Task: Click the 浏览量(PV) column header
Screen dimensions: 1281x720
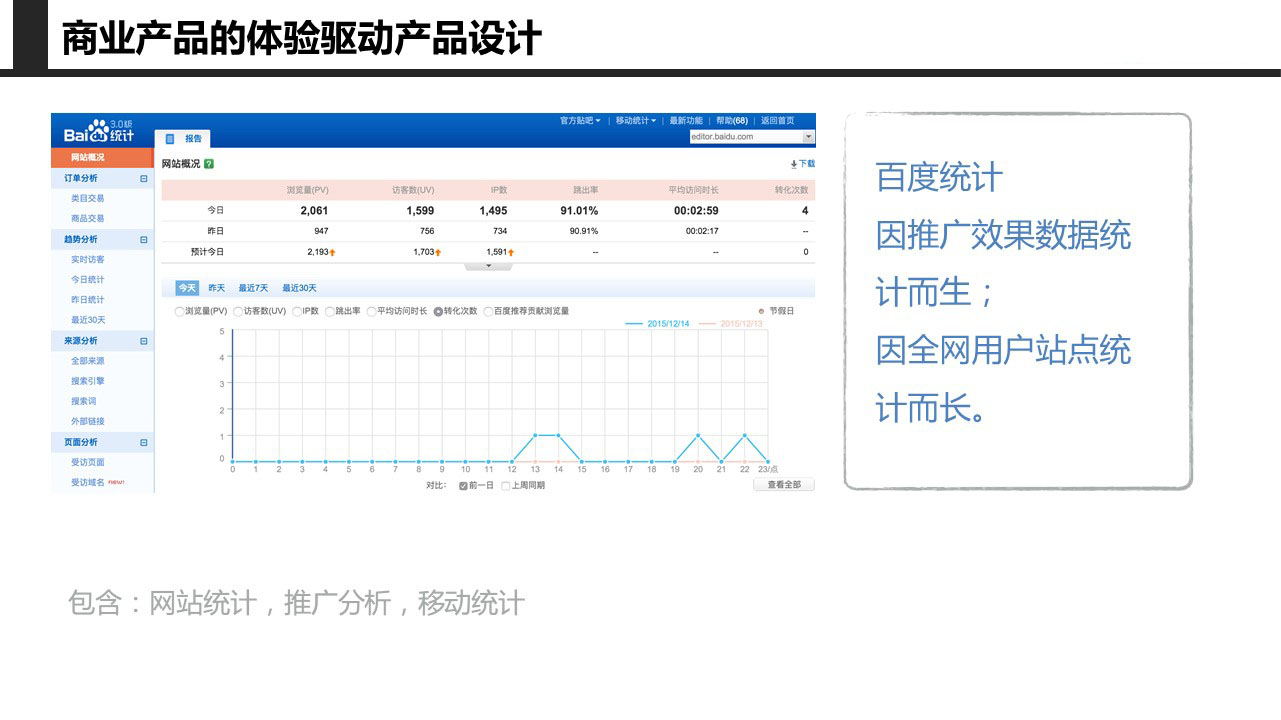Action: pyautogui.click(x=308, y=190)
